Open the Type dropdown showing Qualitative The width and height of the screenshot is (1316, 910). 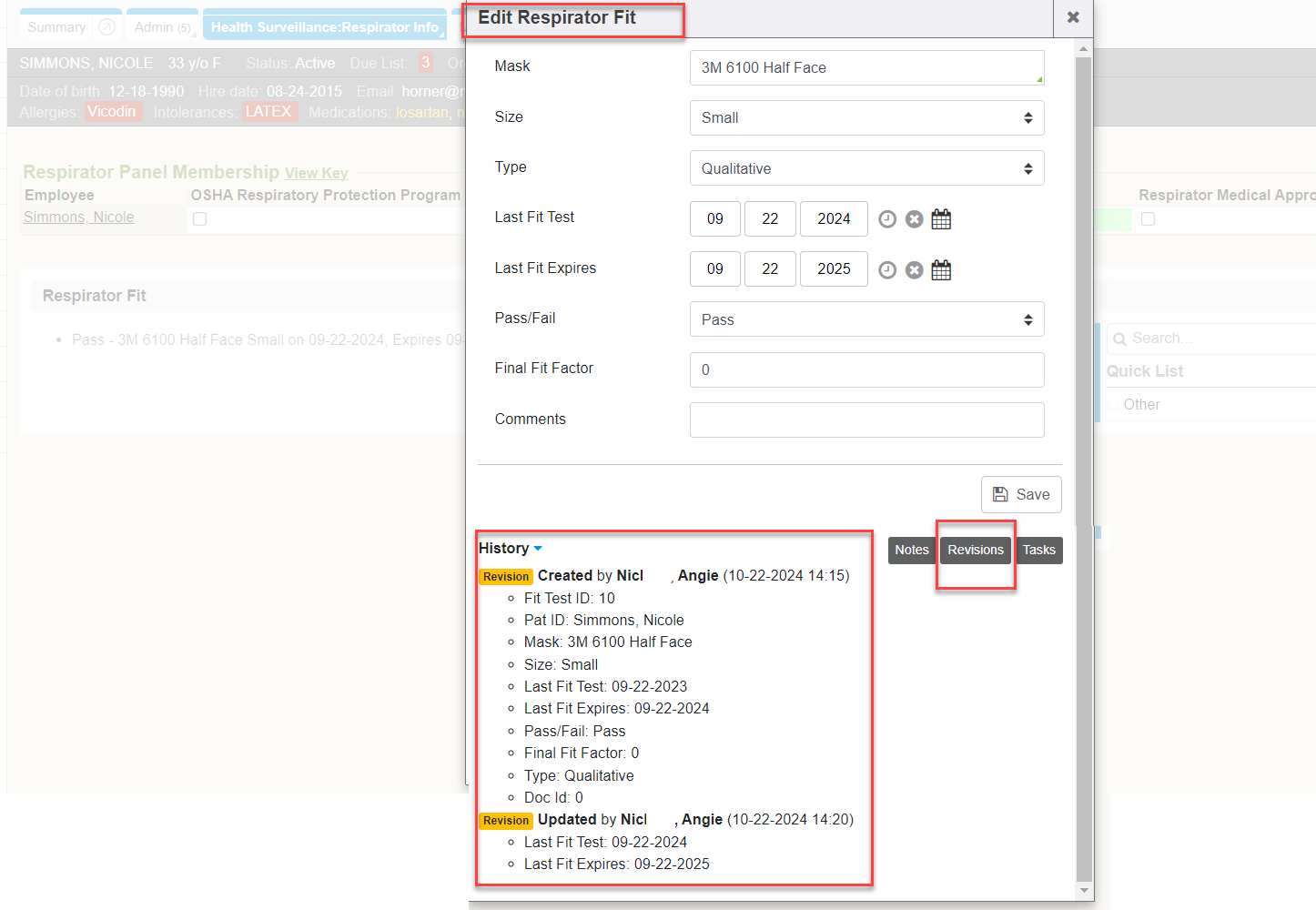pos(866,168)
